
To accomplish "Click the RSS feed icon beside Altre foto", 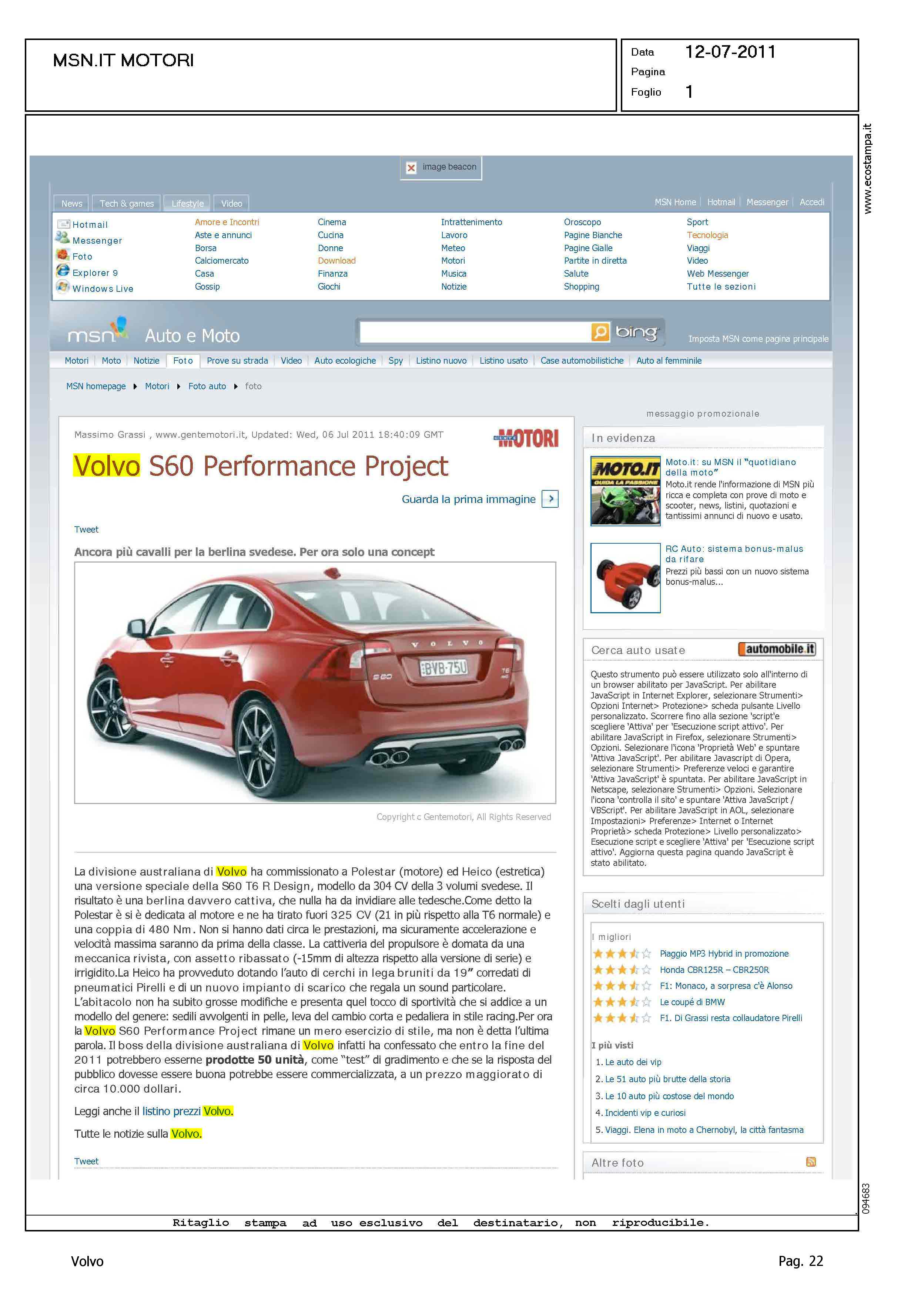I will tap(811, 1161).
